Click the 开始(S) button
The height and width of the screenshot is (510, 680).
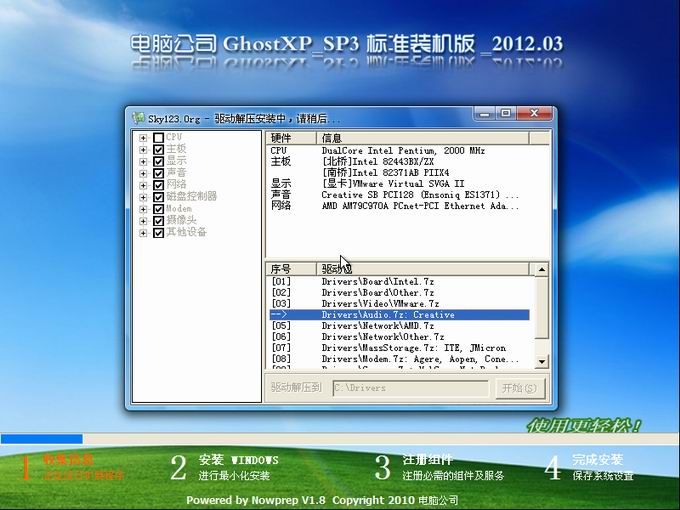coord(519,388)
